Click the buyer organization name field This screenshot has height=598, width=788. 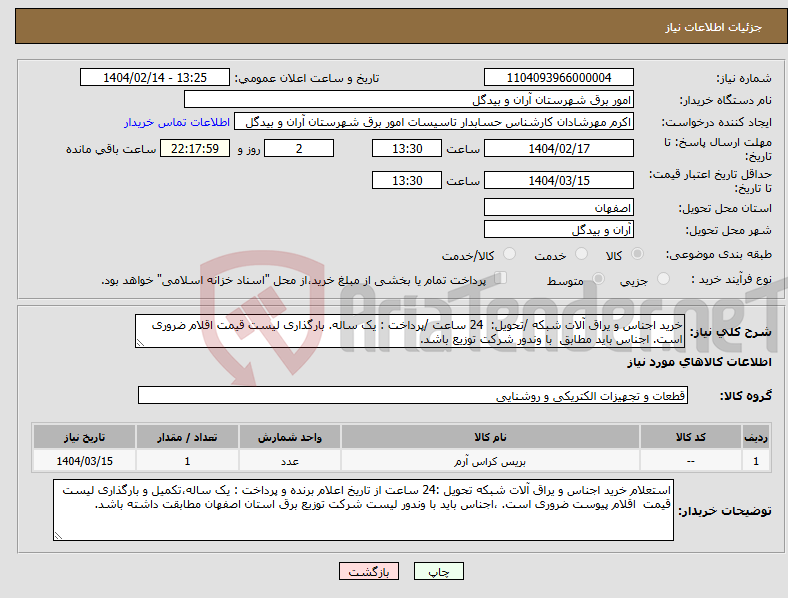pyautogui.click(x=409, y=99)
